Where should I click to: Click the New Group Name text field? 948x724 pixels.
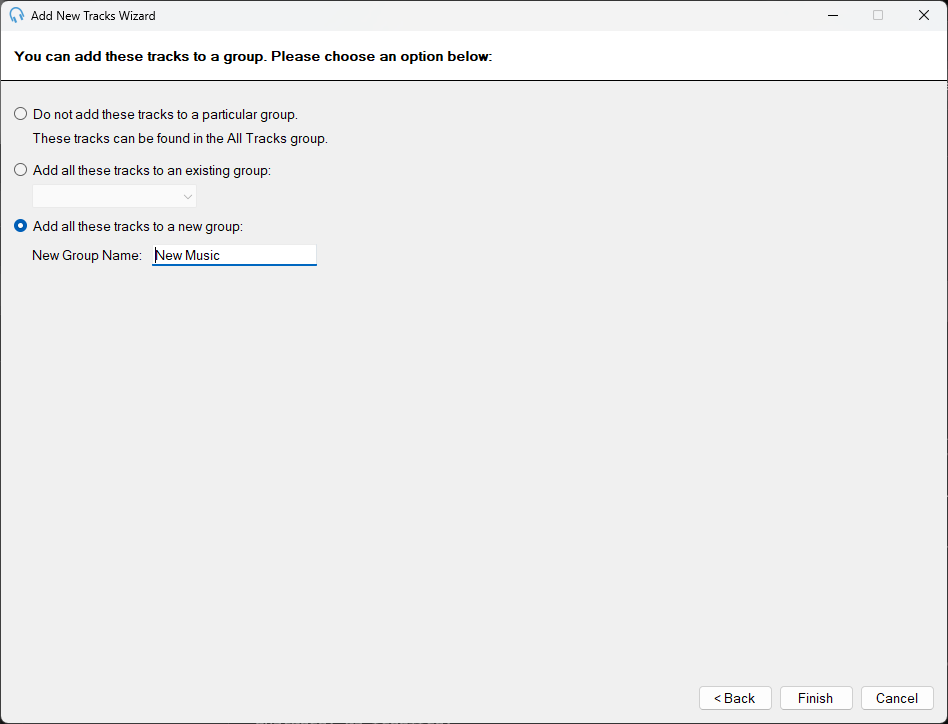pos(234,255)
